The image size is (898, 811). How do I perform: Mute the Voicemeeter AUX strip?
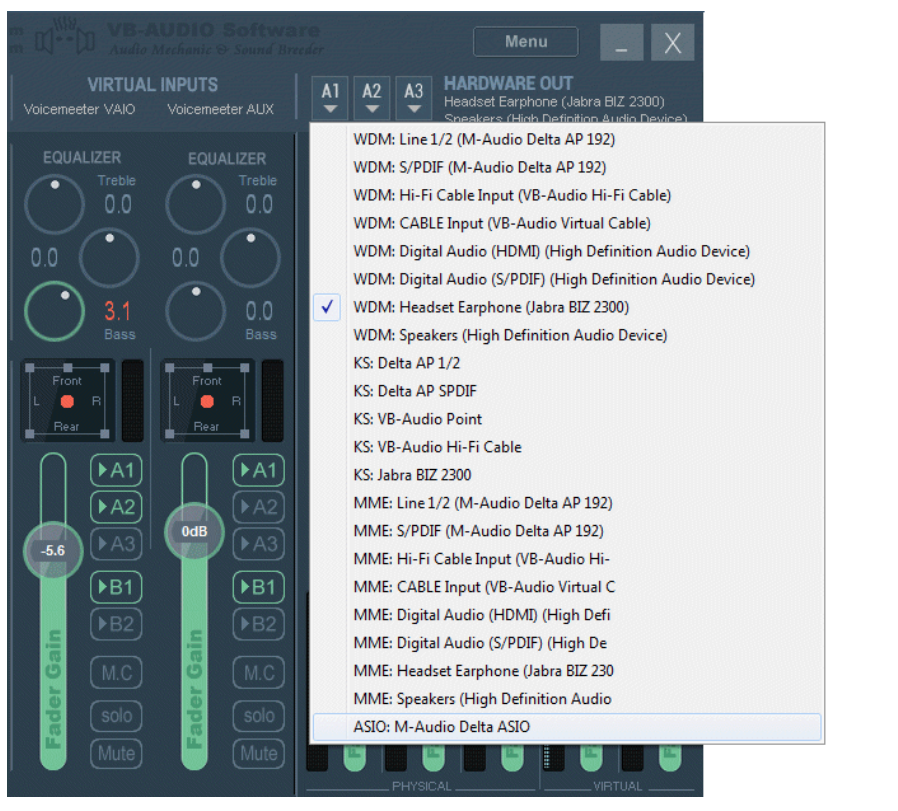click(x=259, y=753)
